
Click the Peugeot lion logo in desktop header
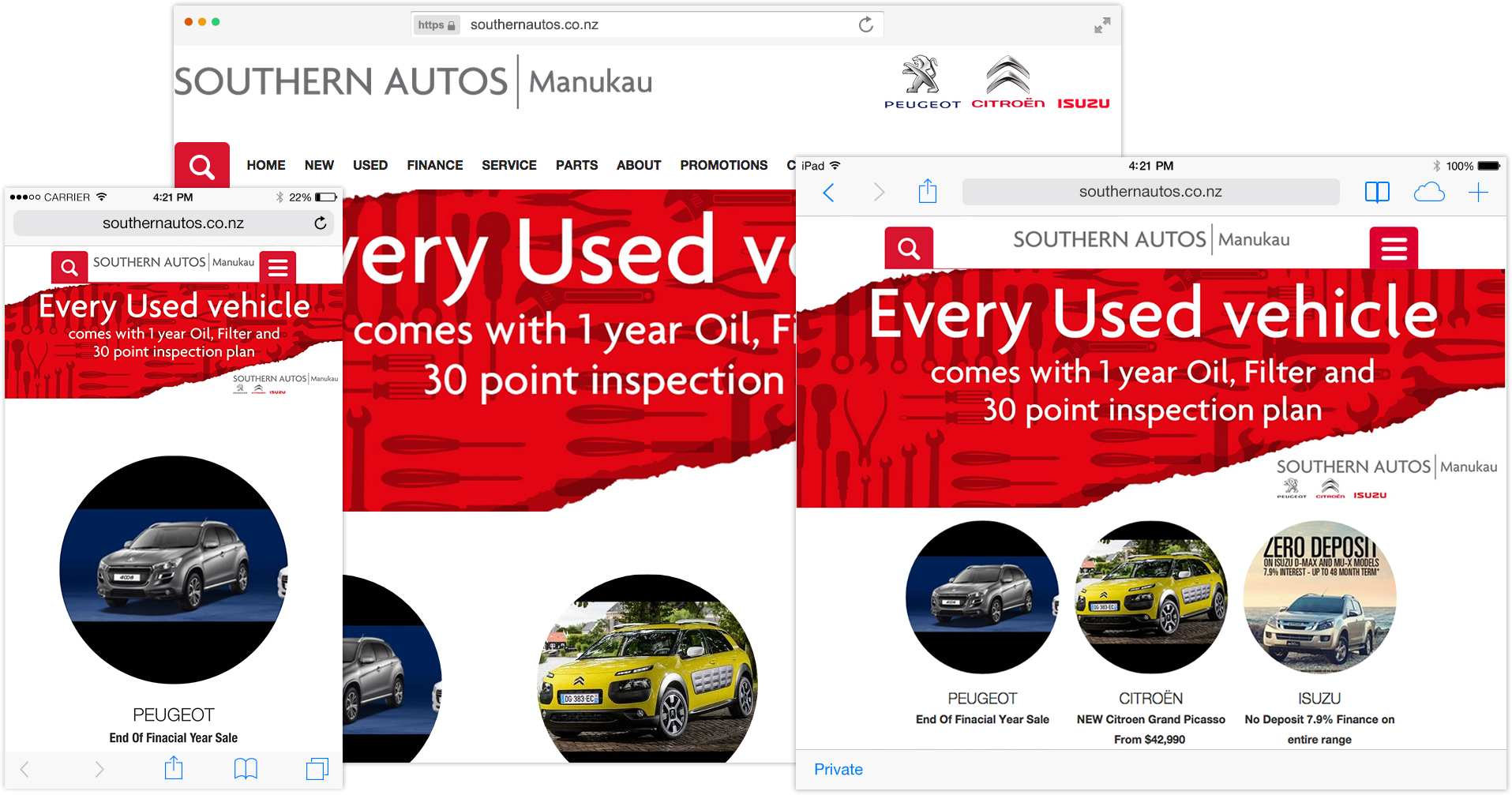tap(922, 82)
